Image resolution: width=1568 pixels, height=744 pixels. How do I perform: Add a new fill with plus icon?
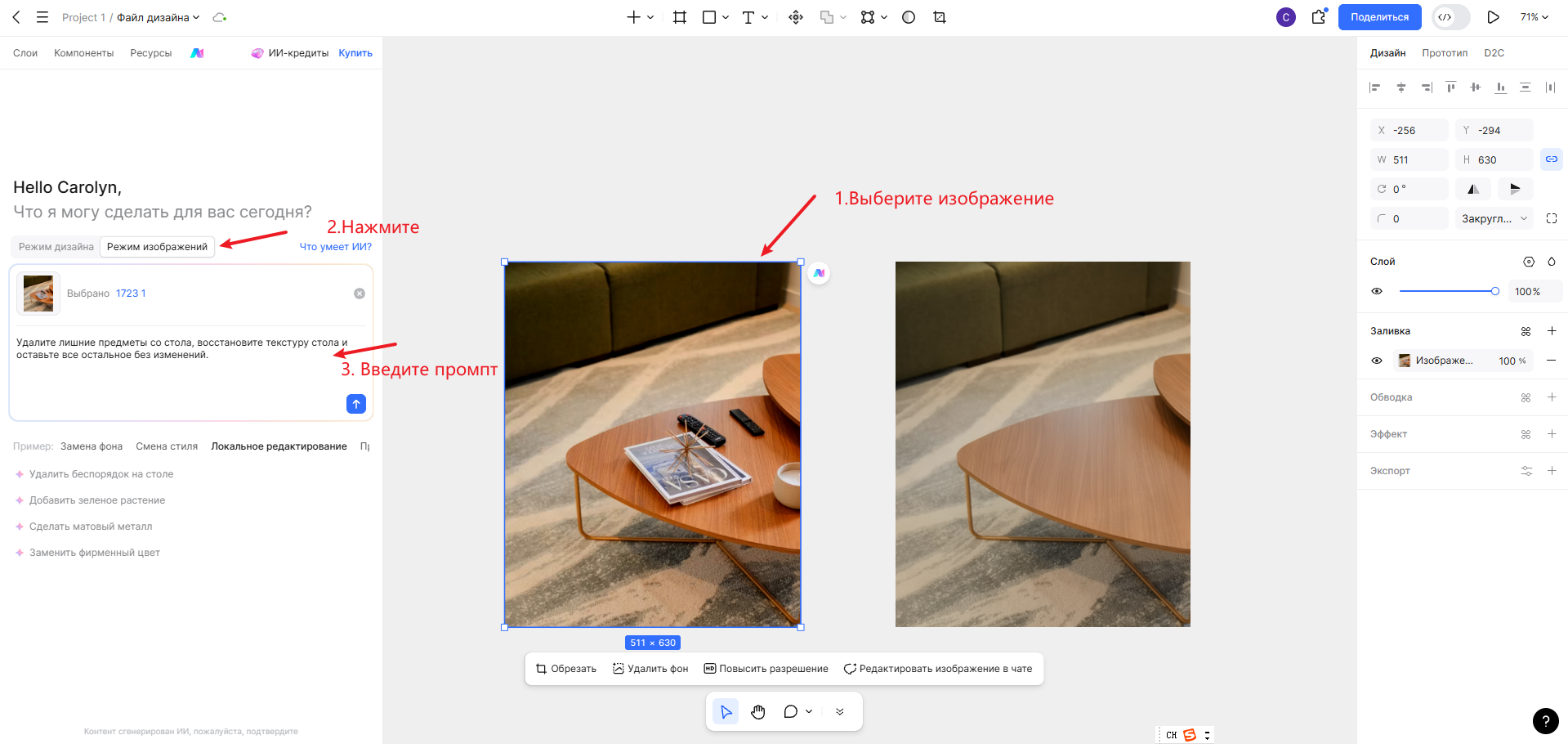click(x=1552, y=331)
